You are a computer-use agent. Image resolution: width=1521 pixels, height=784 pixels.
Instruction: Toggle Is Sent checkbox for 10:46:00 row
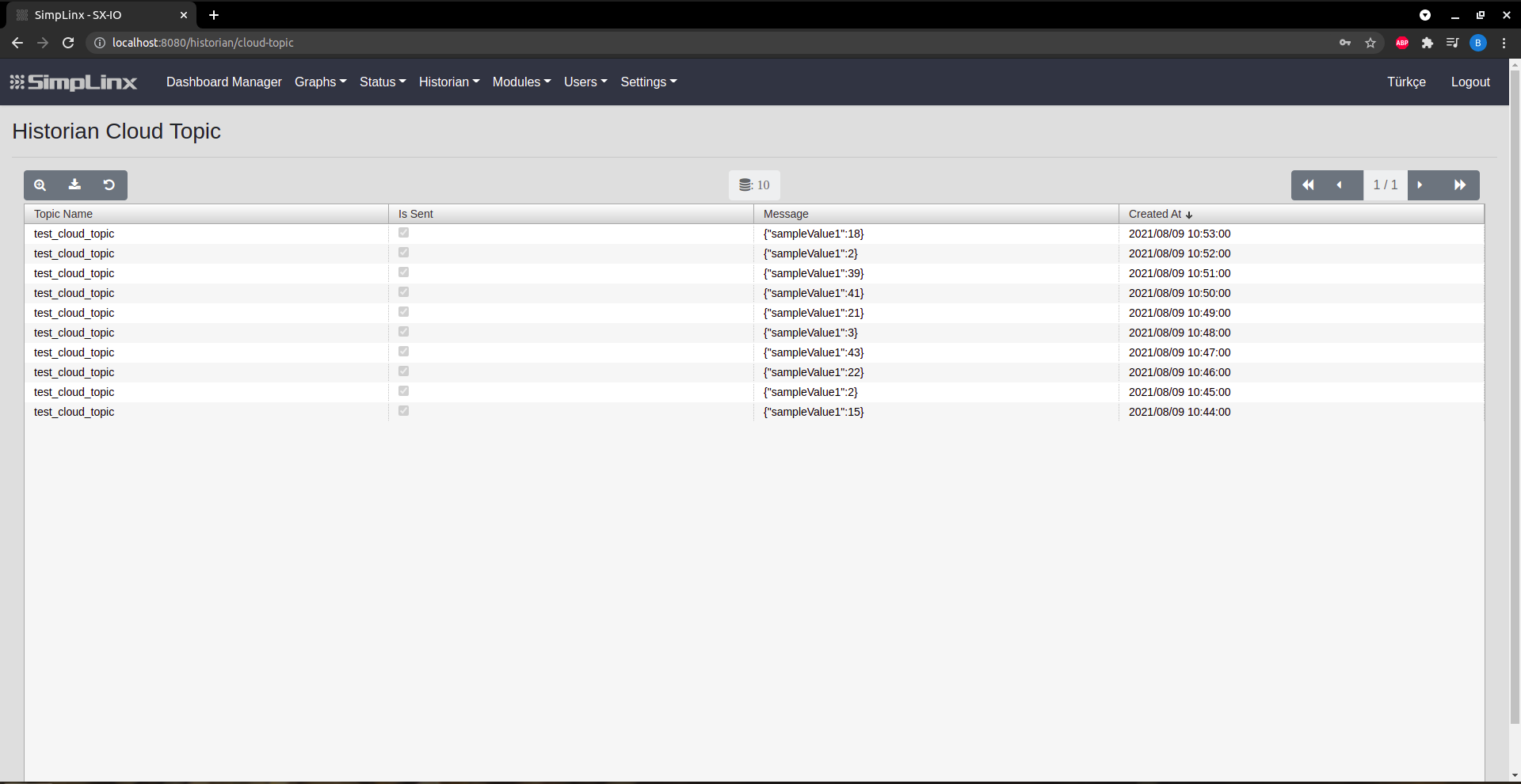pos(404,371)
